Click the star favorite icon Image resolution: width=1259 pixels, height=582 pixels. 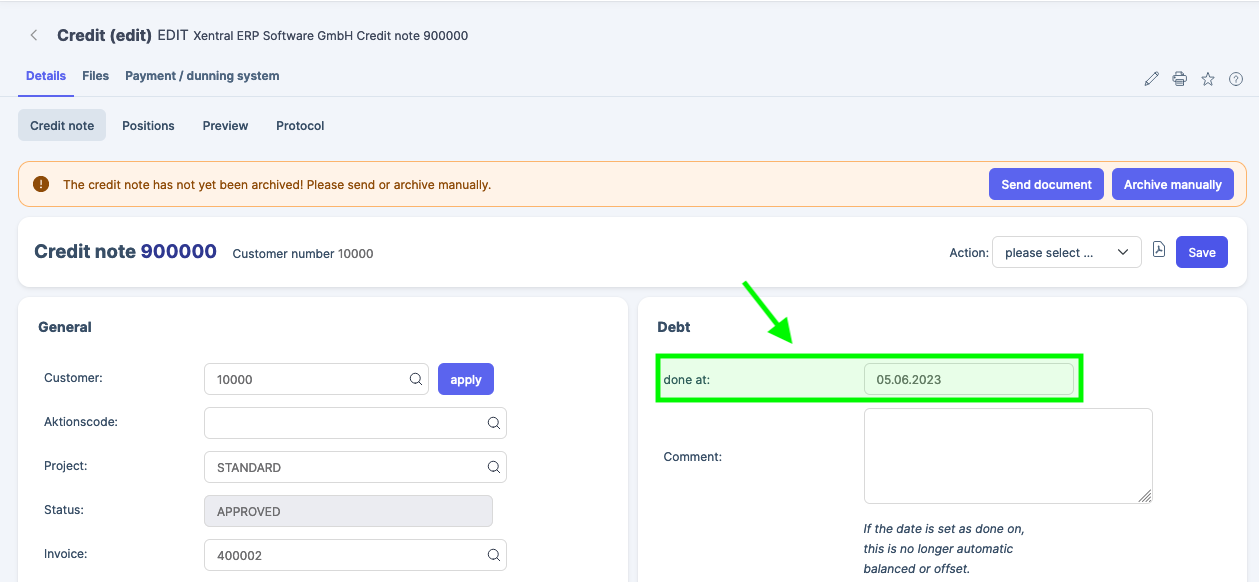(1207, 78)
